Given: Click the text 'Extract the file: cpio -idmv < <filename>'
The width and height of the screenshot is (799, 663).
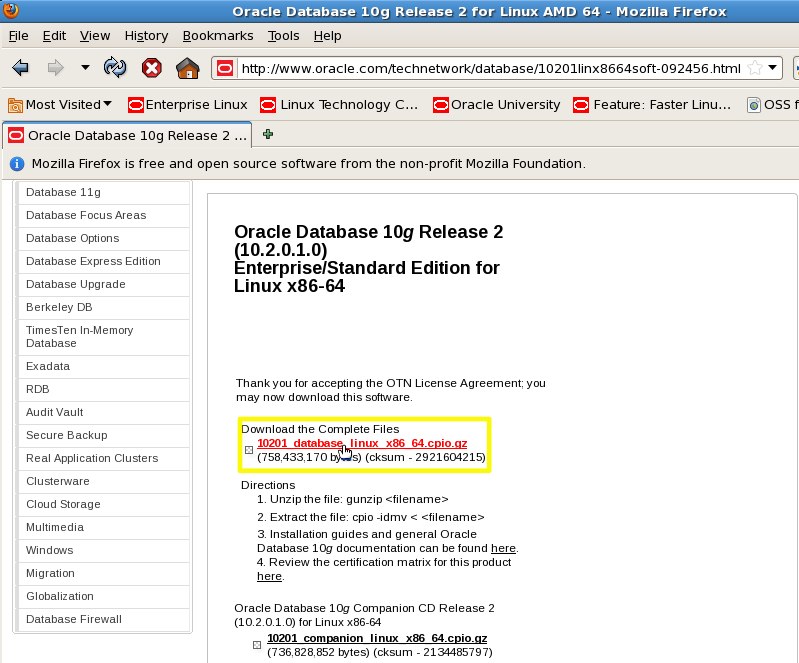Looking at the screenshot, I should (x=377, y=517).
